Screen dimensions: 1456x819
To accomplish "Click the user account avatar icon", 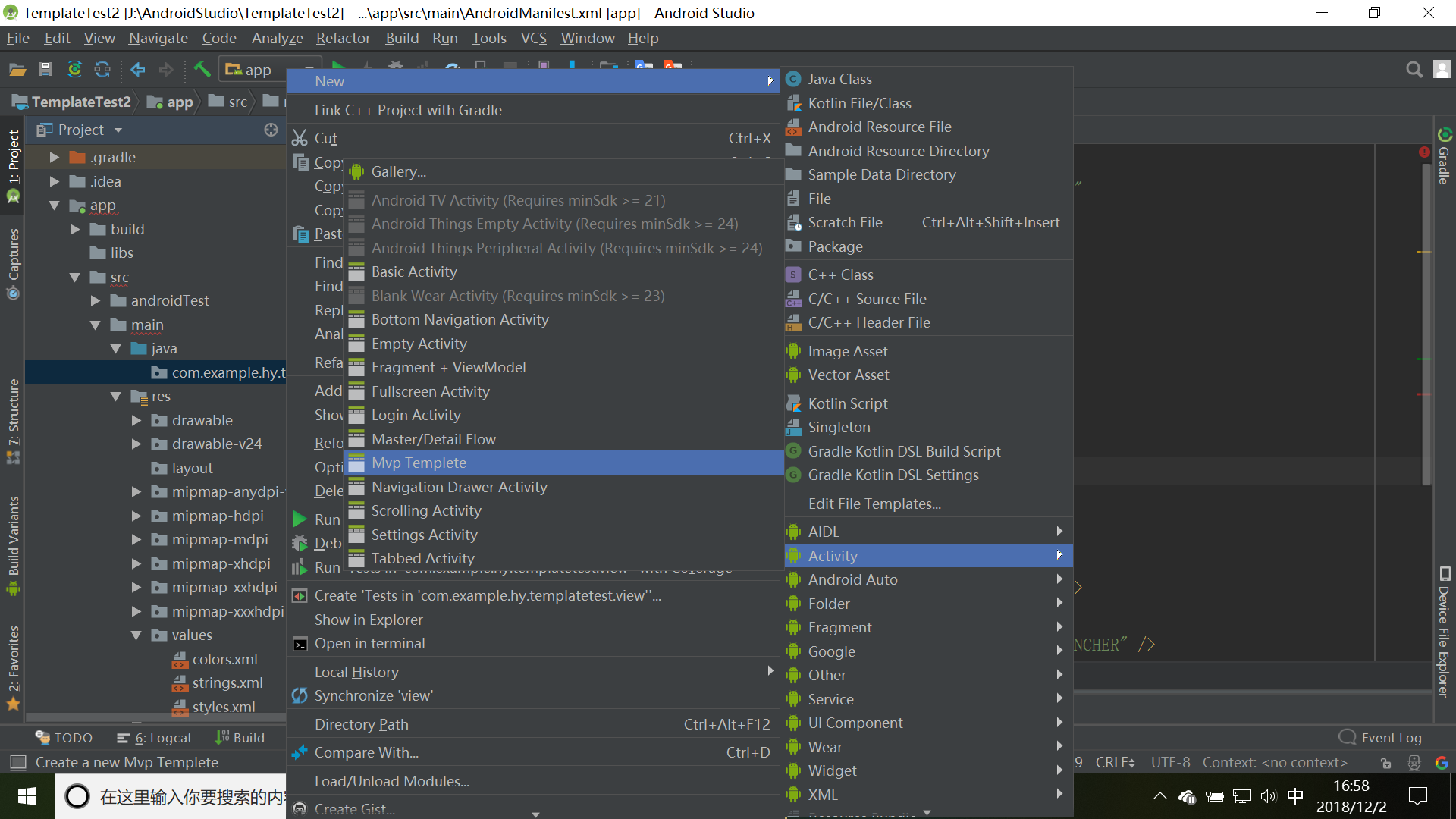I will point(1442,70).
